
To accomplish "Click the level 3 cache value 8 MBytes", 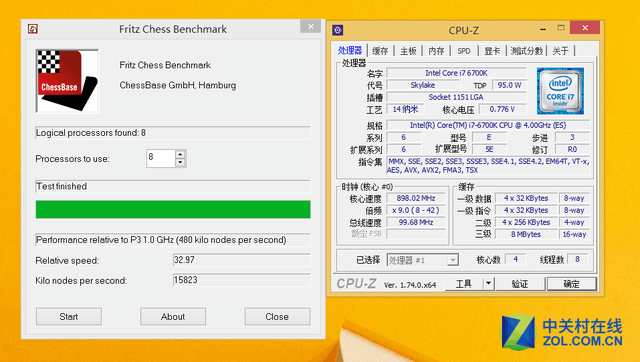I will [526, 234].
